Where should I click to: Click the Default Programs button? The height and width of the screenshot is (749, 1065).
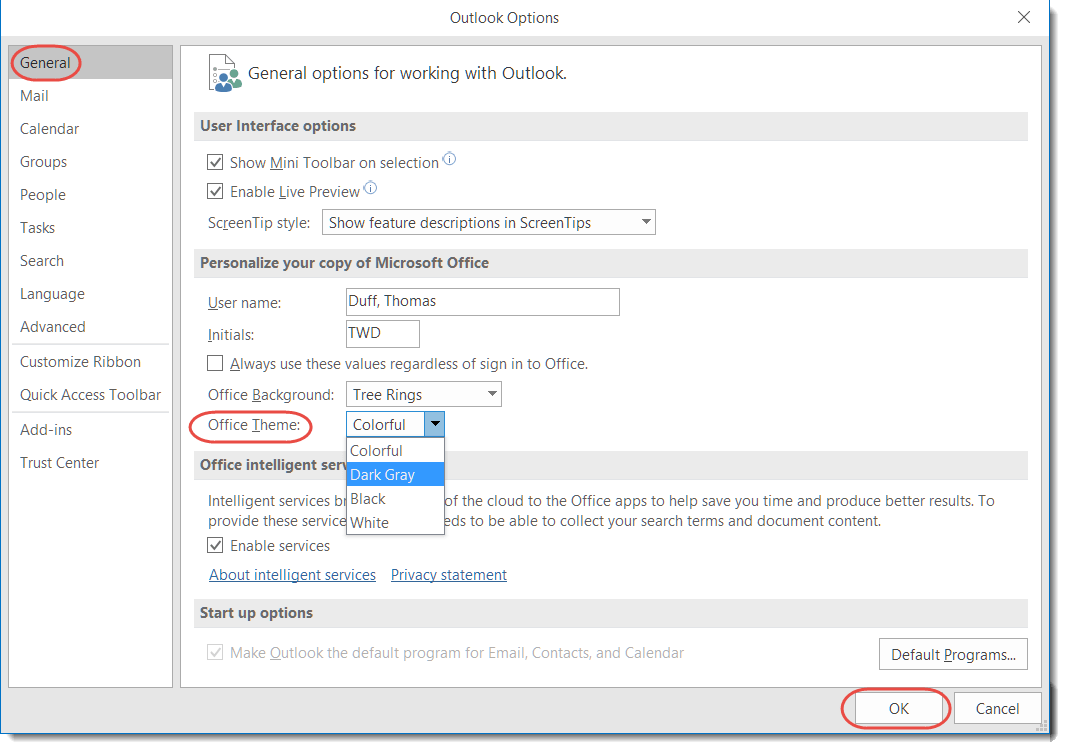[952, 653]
